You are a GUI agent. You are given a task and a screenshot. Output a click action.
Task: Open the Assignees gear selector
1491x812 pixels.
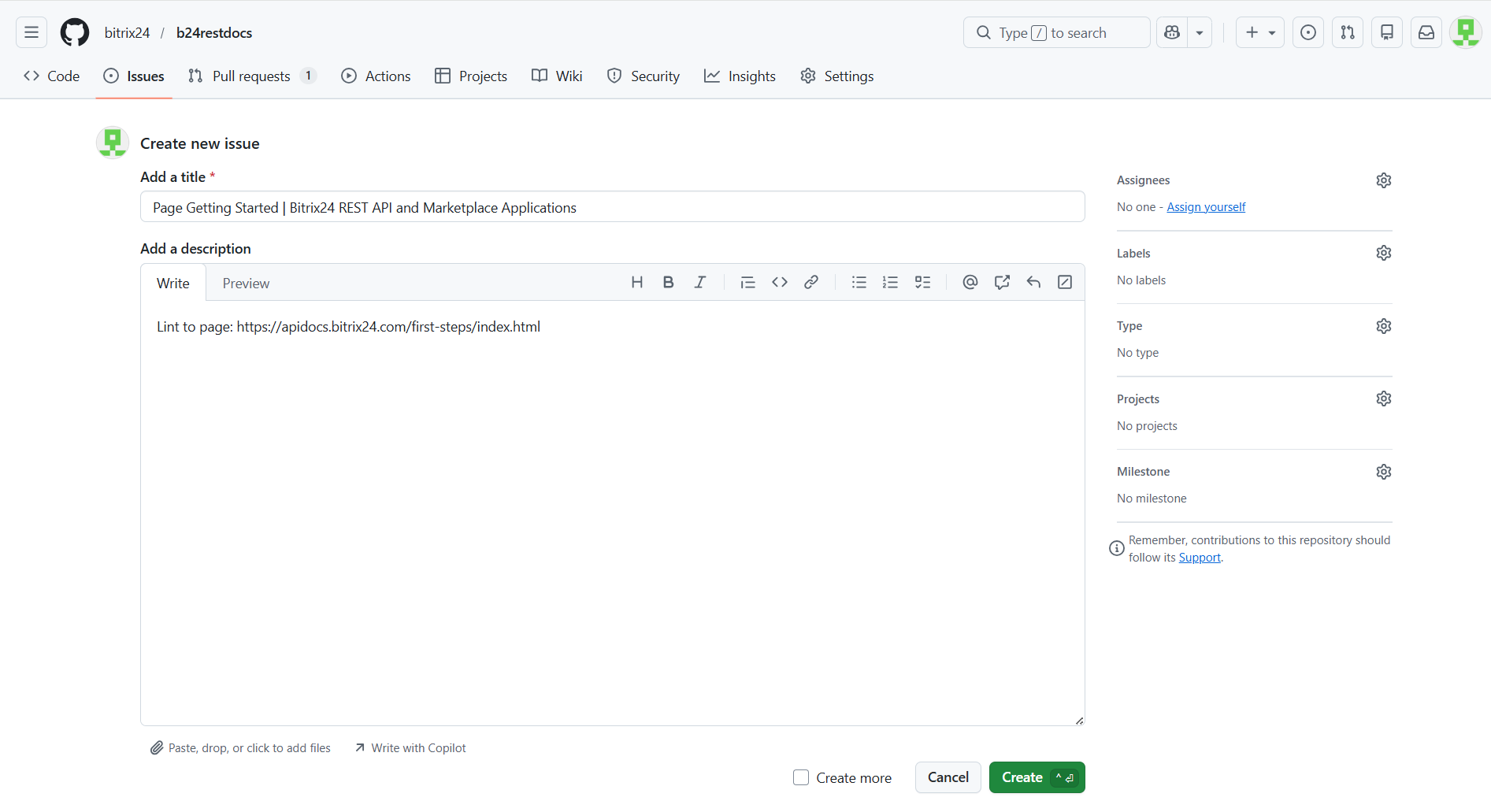1383,180
